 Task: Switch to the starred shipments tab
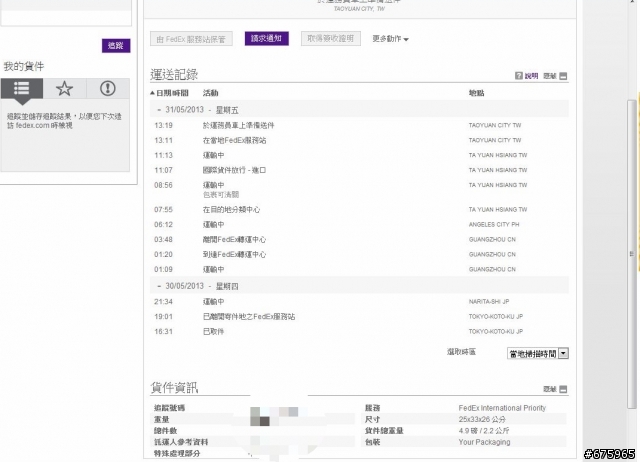click(64, 89)
